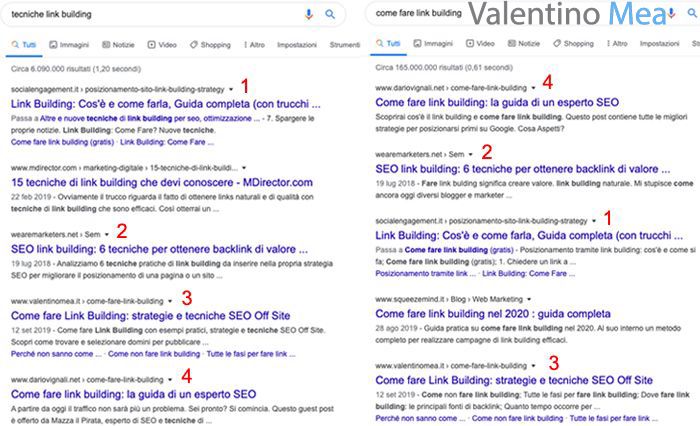Open the Immagini tab in left results
The width and height of the screenshot is (700, 426).
pyautogui.click(x=69, y=45)
